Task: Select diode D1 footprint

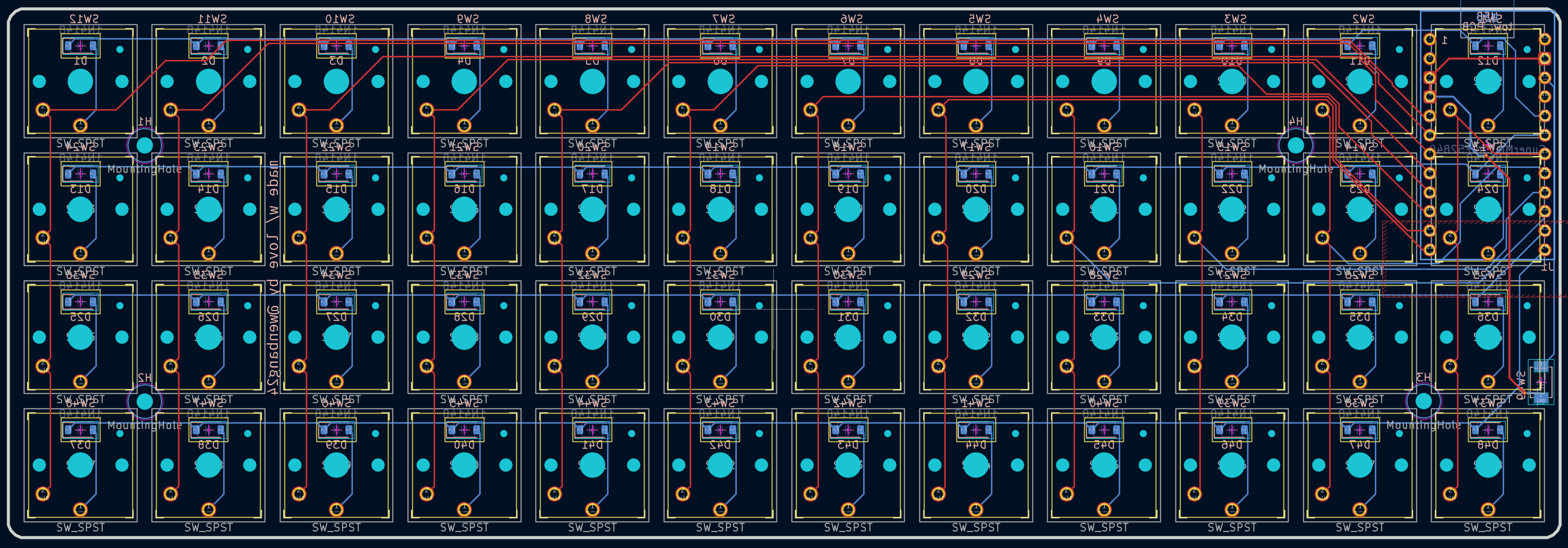Action: click(80, 46)
